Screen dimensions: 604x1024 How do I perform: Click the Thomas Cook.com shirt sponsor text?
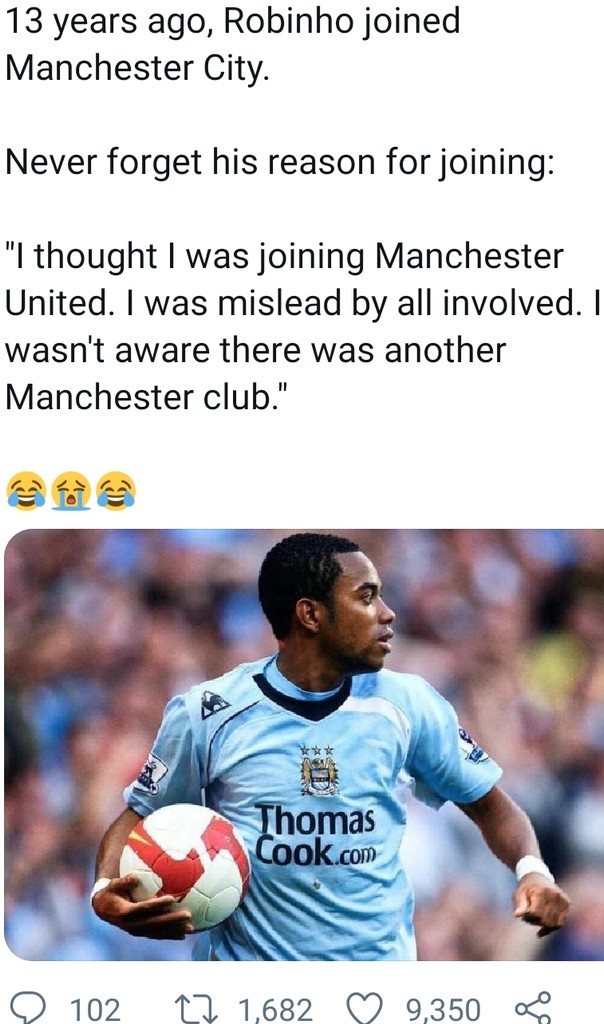(x=316, y=836)
